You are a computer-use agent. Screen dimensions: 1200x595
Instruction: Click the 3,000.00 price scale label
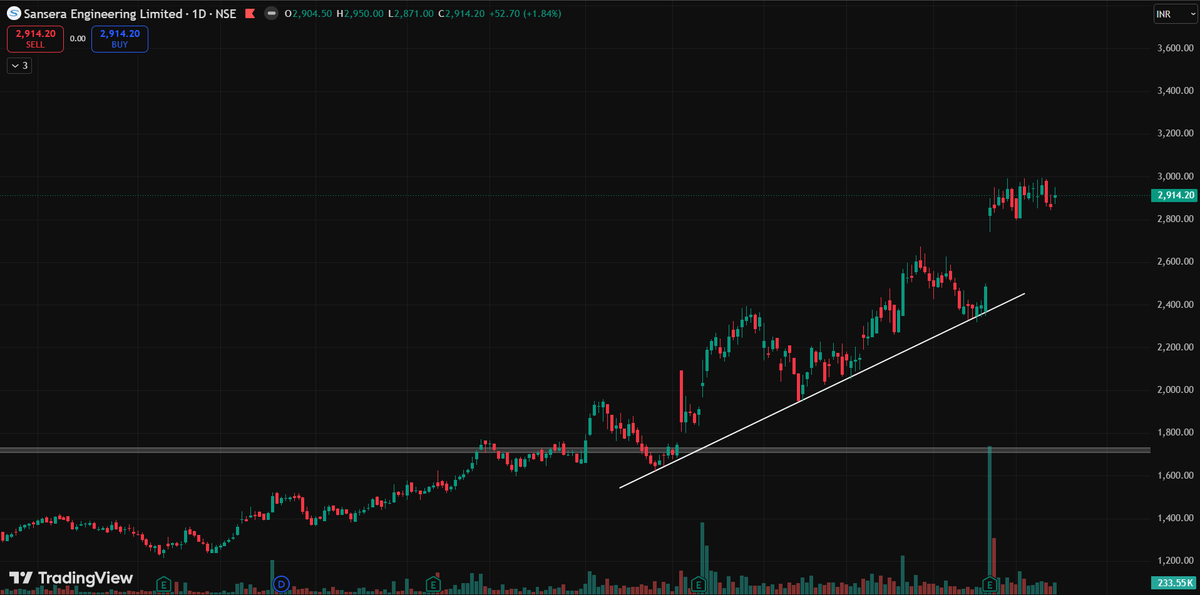[1176, 176]
